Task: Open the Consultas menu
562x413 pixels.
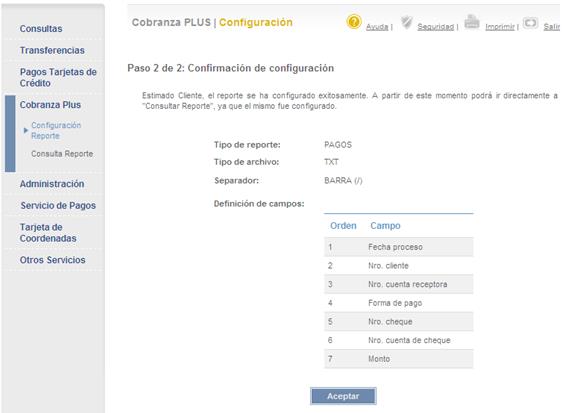Action: tap(41, 29)
